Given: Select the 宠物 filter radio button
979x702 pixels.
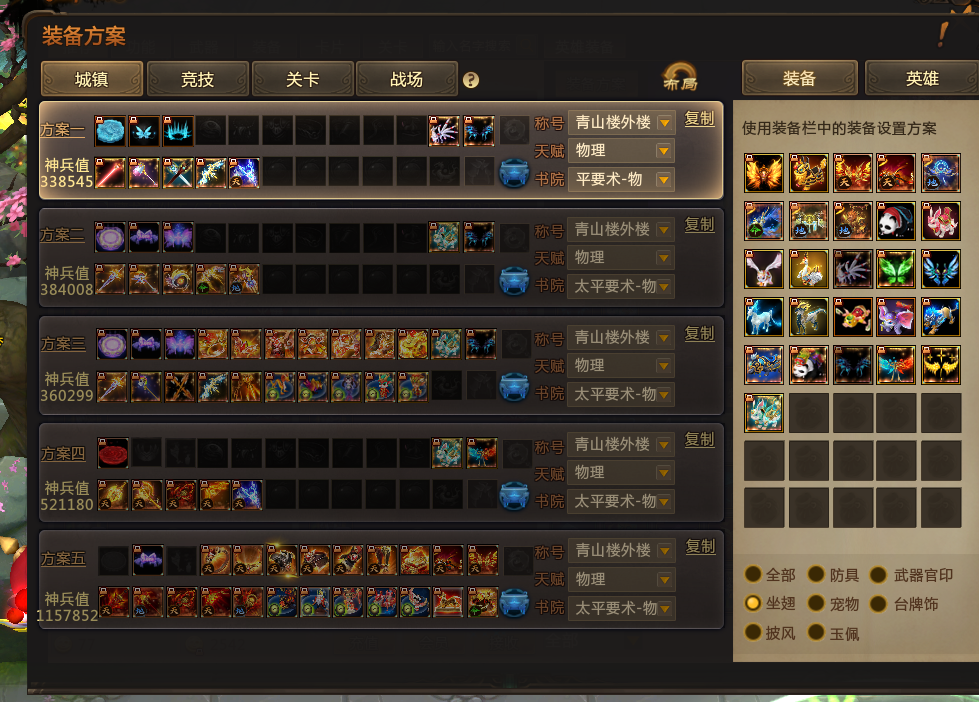Looking at the screenshot, I should click(x=815, y=603).
